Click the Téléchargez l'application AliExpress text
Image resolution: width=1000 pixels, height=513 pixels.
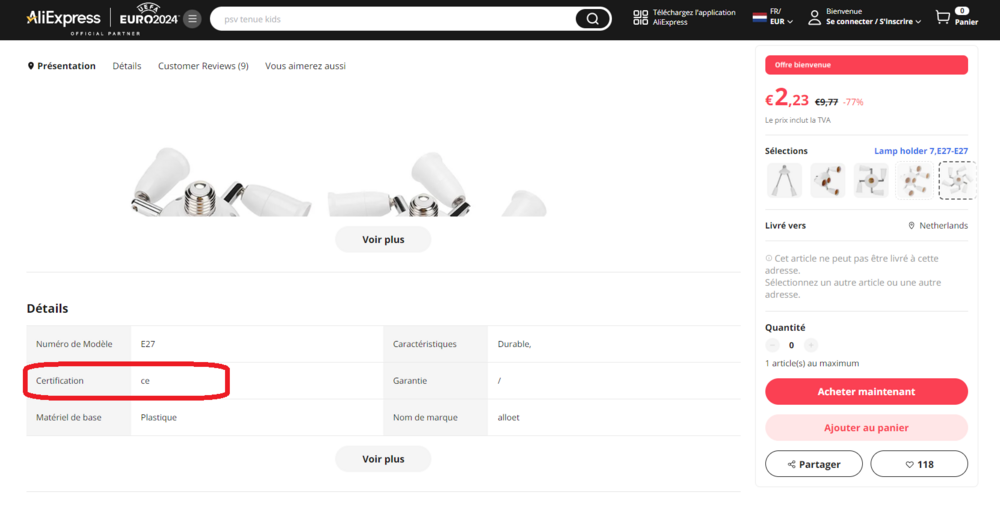pyautogui.click(x=694, y=17)
